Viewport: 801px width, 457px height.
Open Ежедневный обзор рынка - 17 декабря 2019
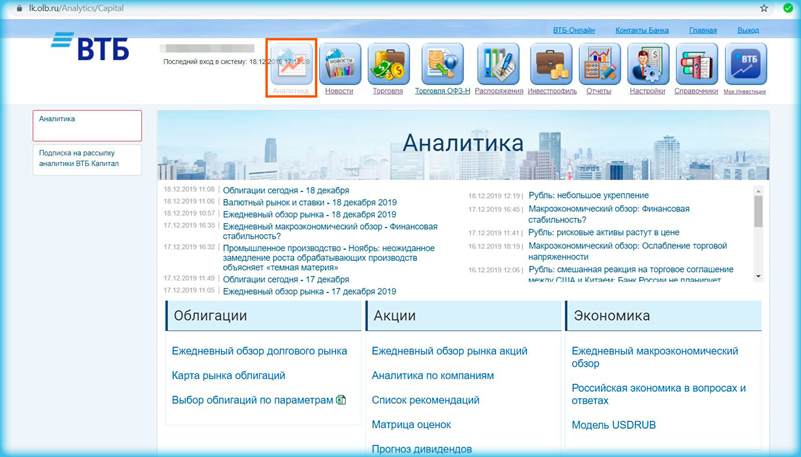[x=310, y=292]
